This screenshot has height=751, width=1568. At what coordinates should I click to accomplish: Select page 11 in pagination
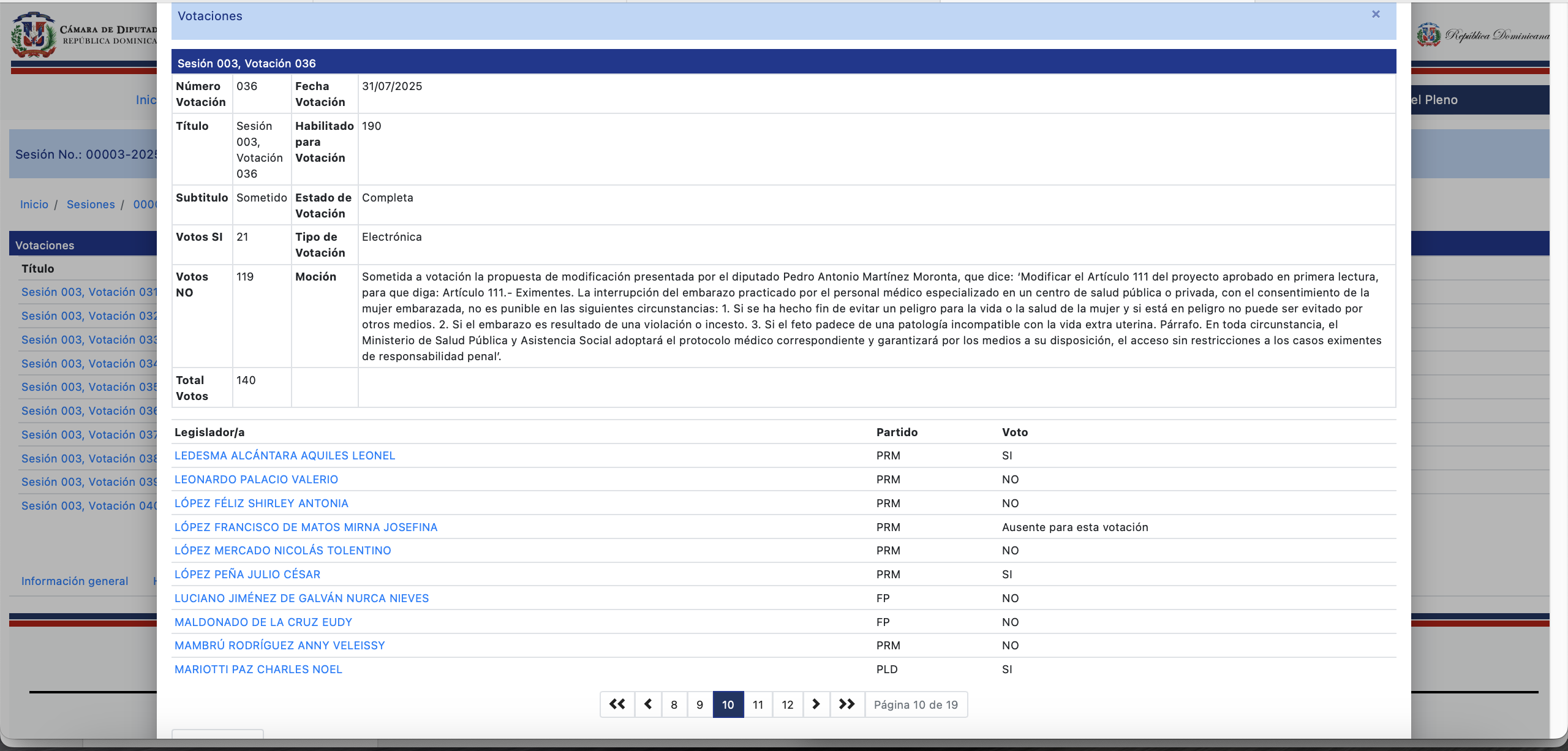(x=758, y=704)
